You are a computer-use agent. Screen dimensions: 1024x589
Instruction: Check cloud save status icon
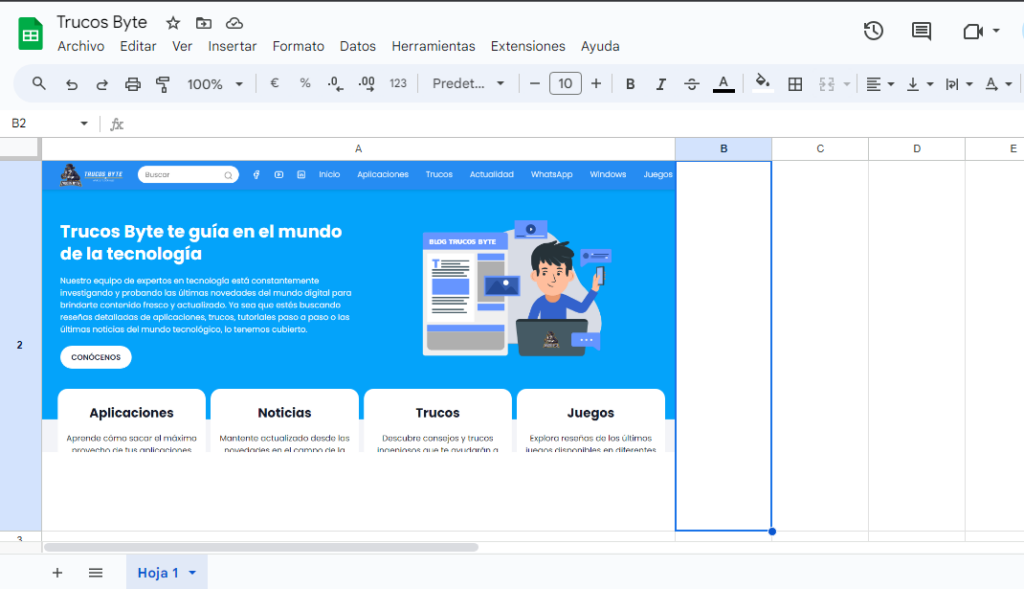click(x=234, y=24)
